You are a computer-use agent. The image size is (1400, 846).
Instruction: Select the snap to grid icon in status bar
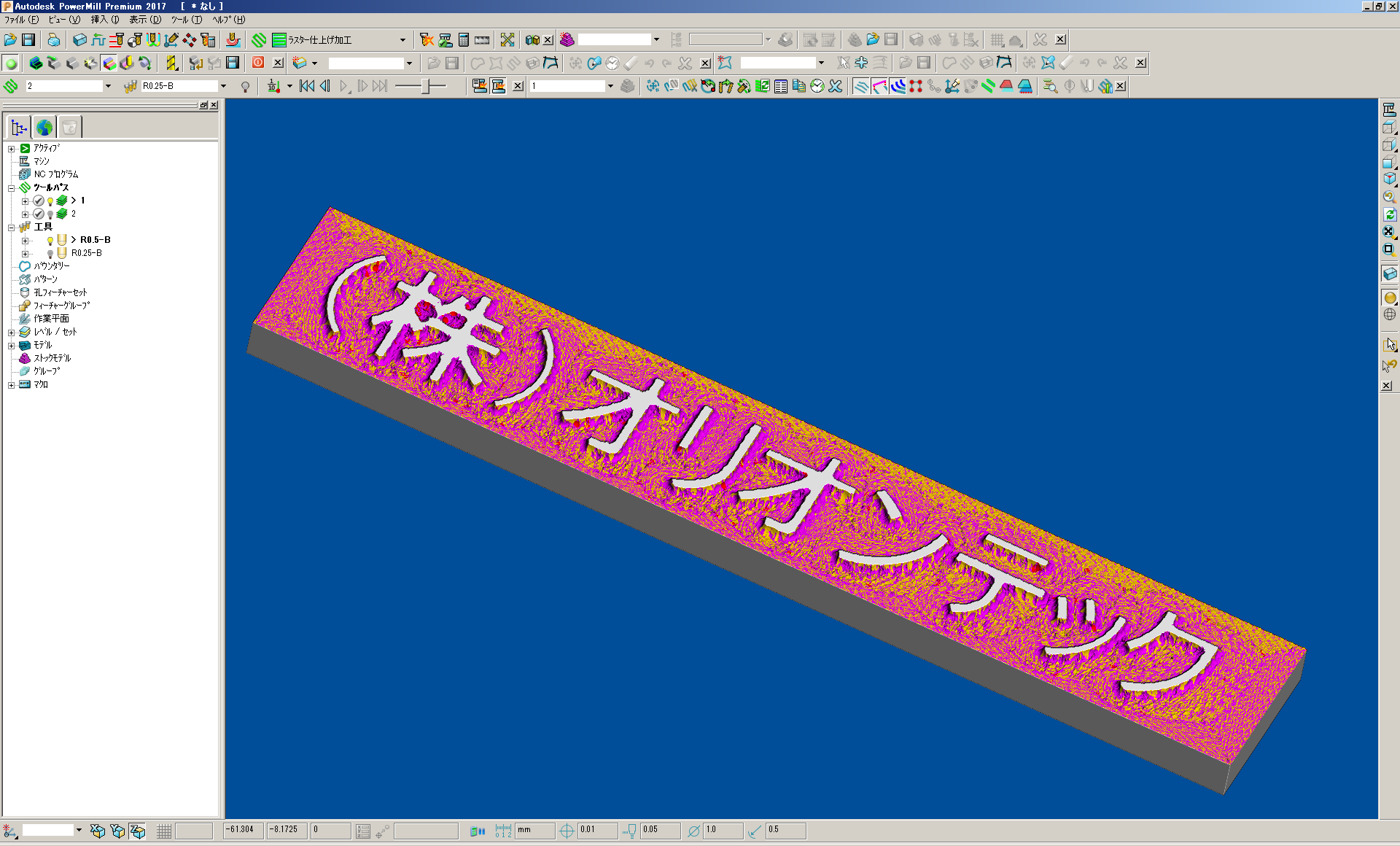click(164, 829)
